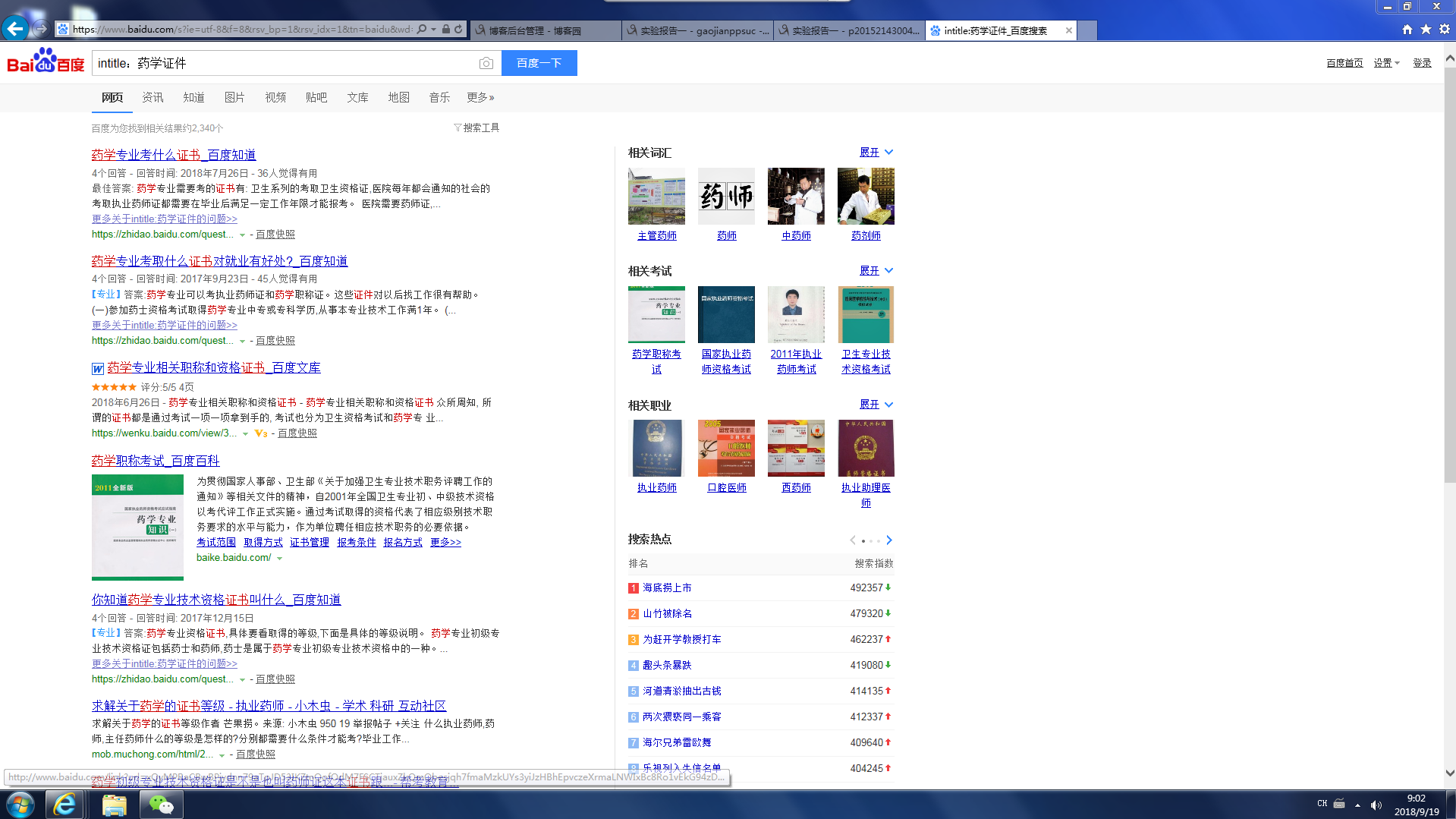
Task: Switch to the 图片 tab
Action: pyautogui.click(x=234, y=97)
